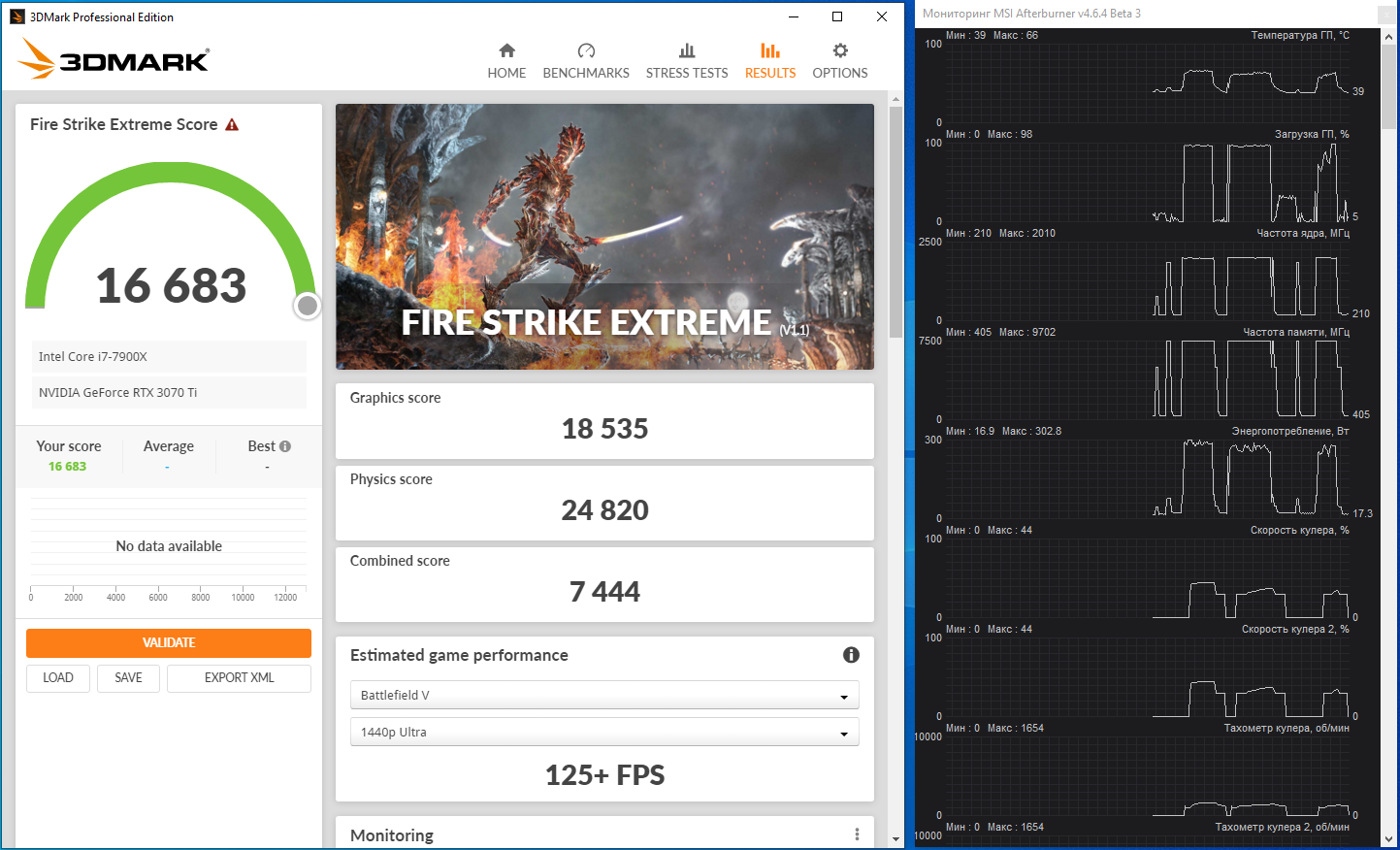Click the Fire Strike Extreme banner image
1400x850 pixels.
pos(604,236)
